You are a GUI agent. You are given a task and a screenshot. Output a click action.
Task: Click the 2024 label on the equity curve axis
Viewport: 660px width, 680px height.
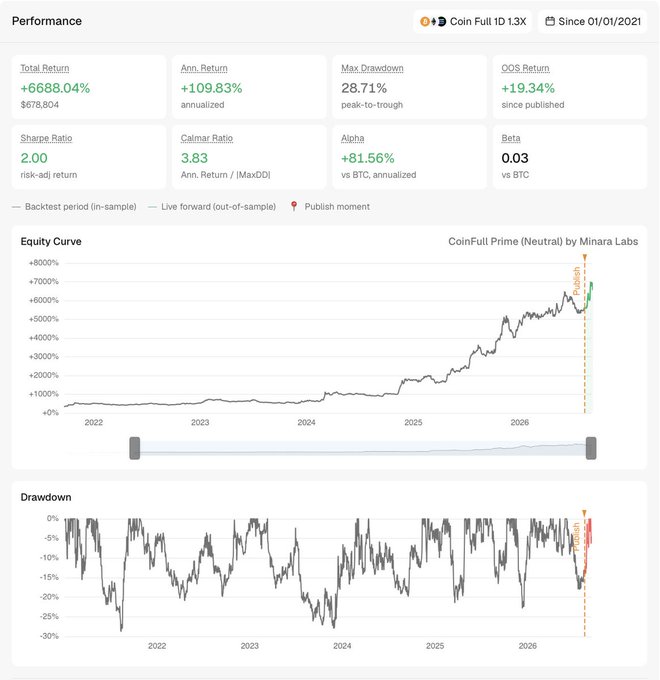click(306, 422)
